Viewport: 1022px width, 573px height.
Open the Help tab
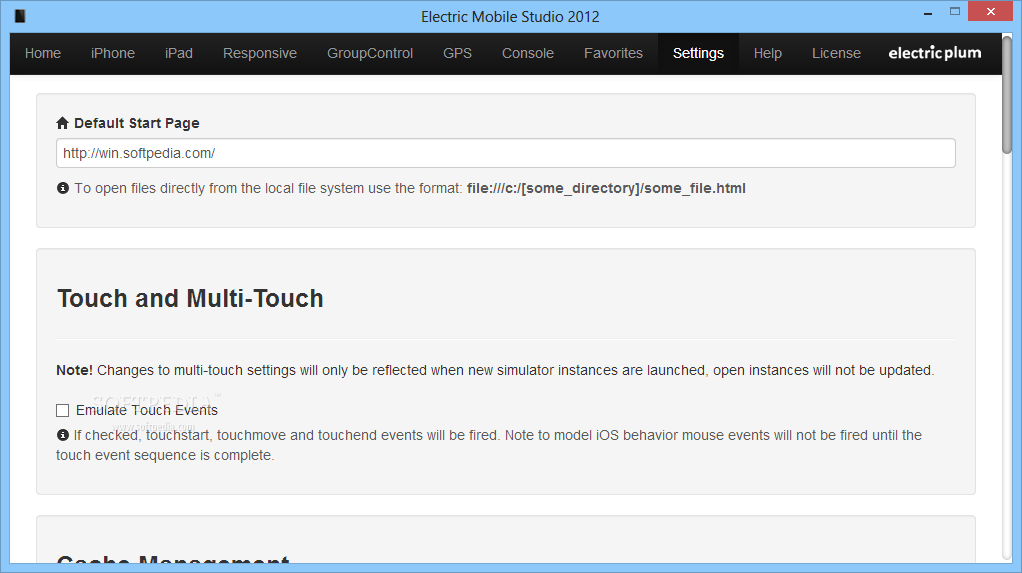point(768,53)
